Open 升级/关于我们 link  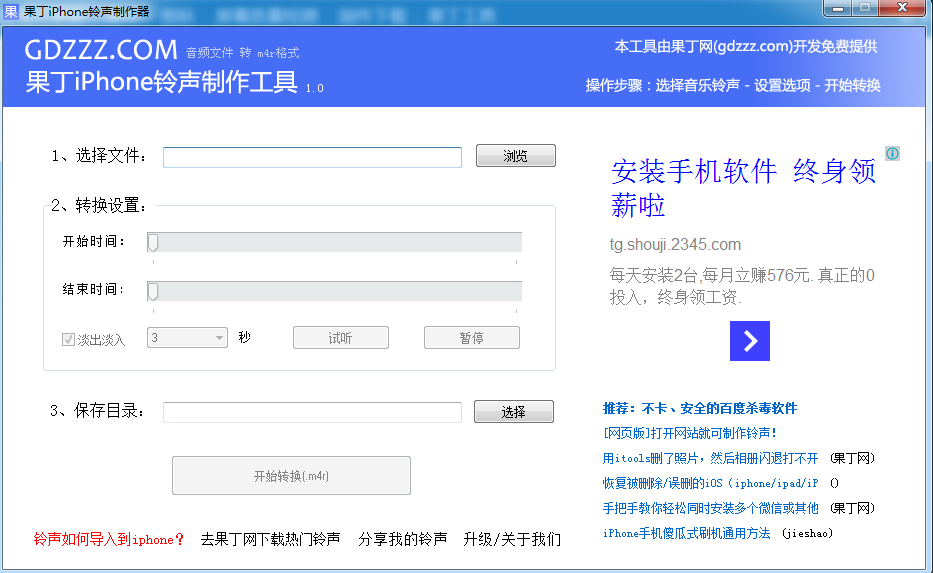[x=511, y=539]
